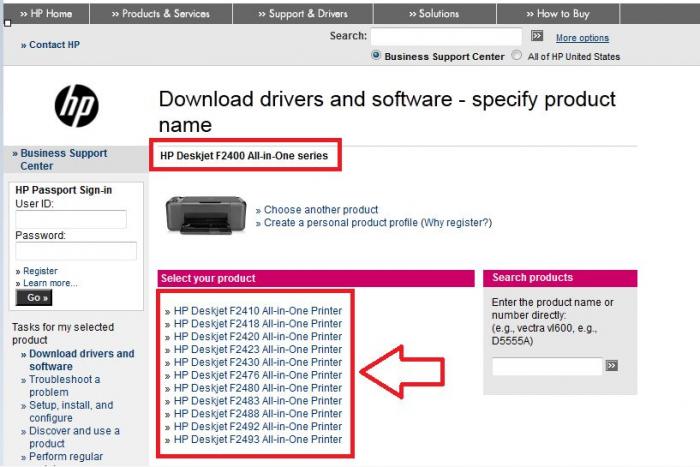Open the Learn more link

coord(46,283)
